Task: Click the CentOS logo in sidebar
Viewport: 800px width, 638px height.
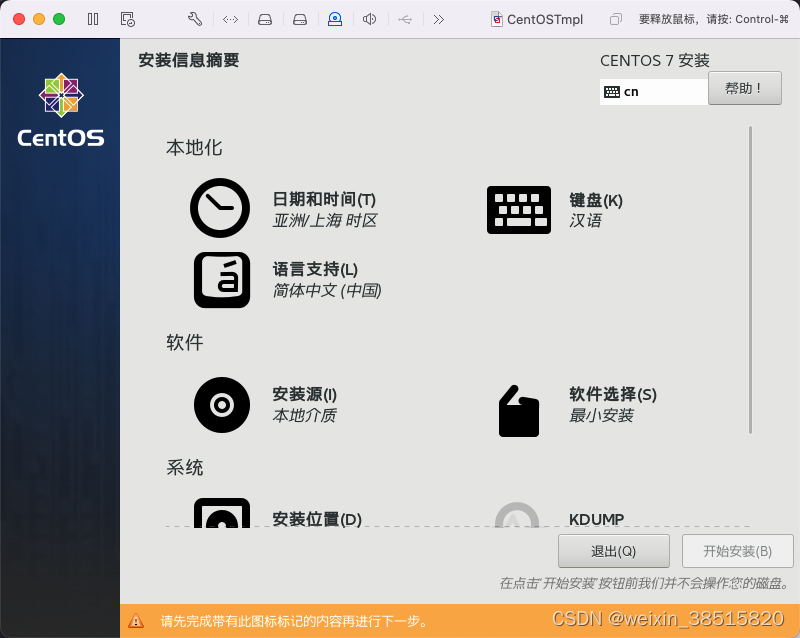Action: (x=61, y=110)
